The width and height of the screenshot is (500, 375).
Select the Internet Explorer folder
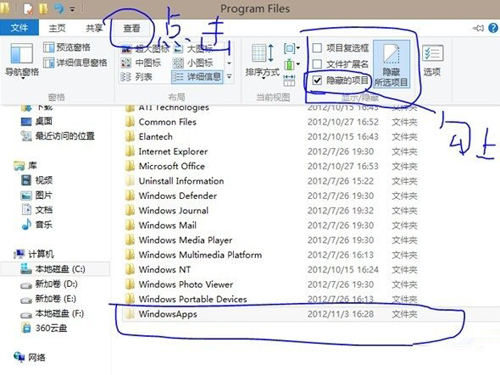(173, 151)
